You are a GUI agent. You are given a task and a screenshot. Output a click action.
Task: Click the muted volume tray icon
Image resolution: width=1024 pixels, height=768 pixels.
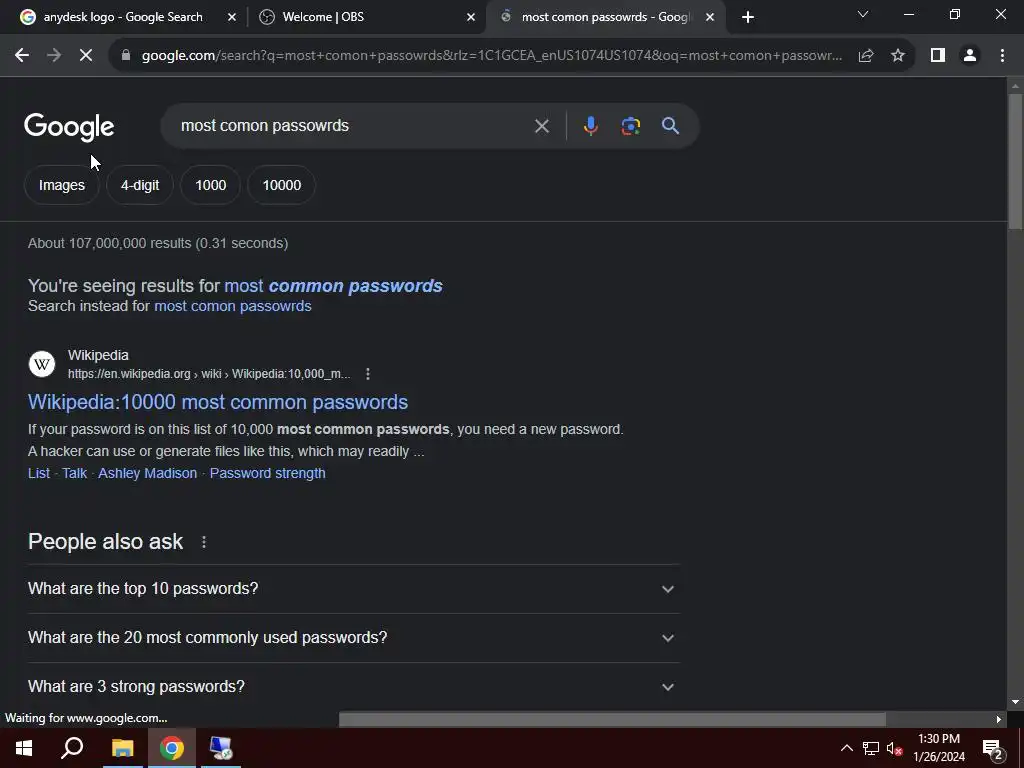coord(895,748)
